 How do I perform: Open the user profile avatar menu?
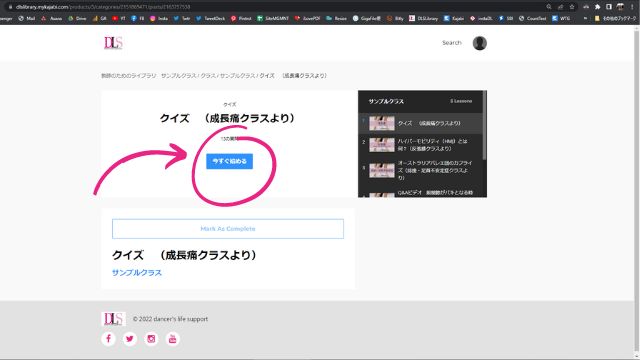click(x=480, y=43)
